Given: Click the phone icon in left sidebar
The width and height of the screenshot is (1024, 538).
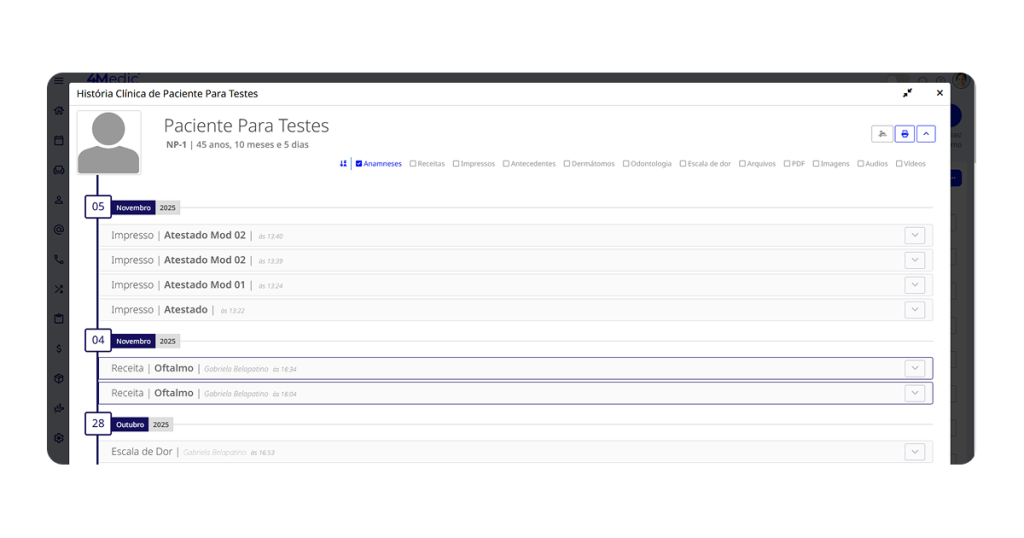Looking at the screenshot, I should click(59, 259).
